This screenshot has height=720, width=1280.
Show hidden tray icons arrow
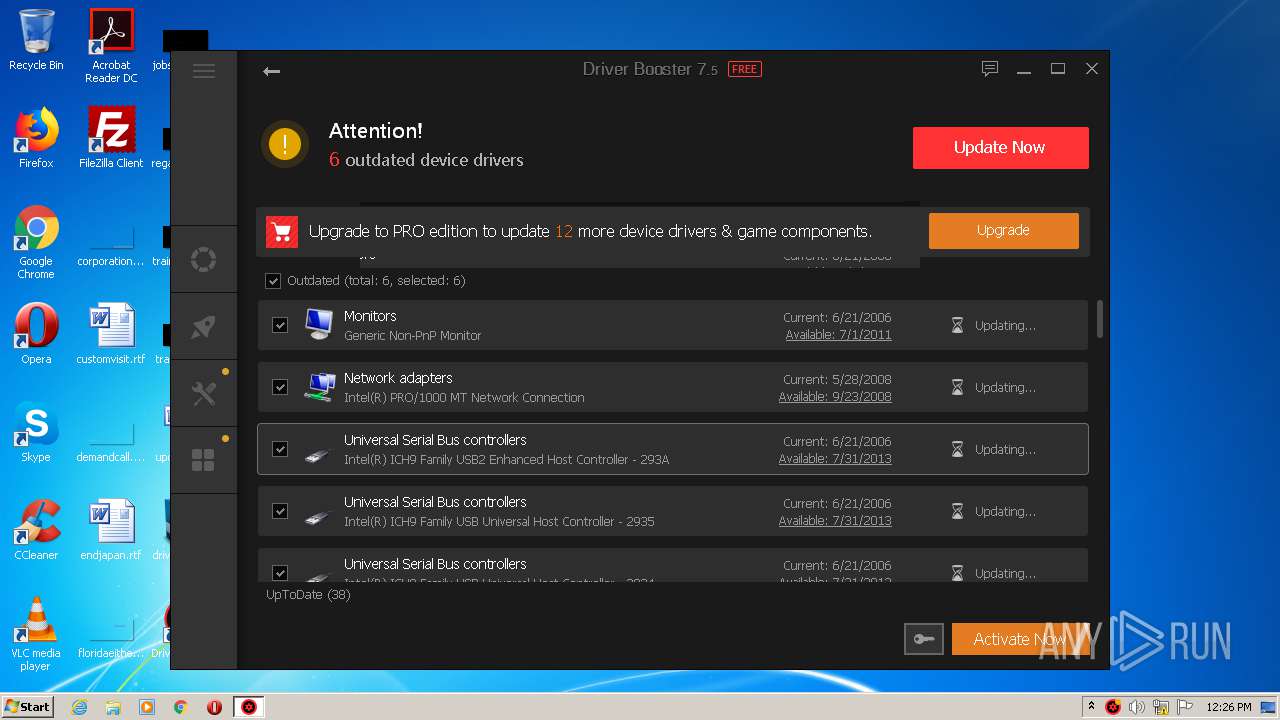pyautogui.click(x=1091, y=707)
